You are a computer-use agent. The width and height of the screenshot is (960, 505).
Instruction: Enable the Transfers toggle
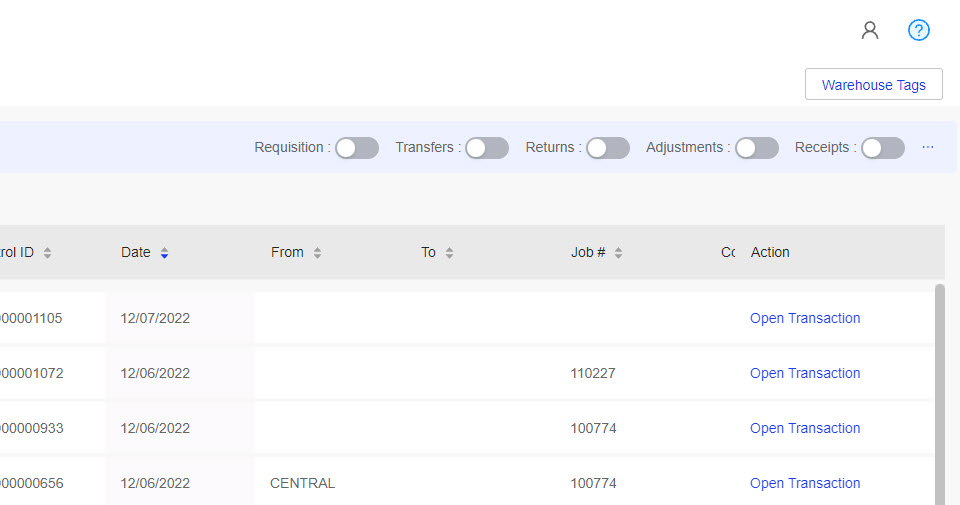[487, 148]
